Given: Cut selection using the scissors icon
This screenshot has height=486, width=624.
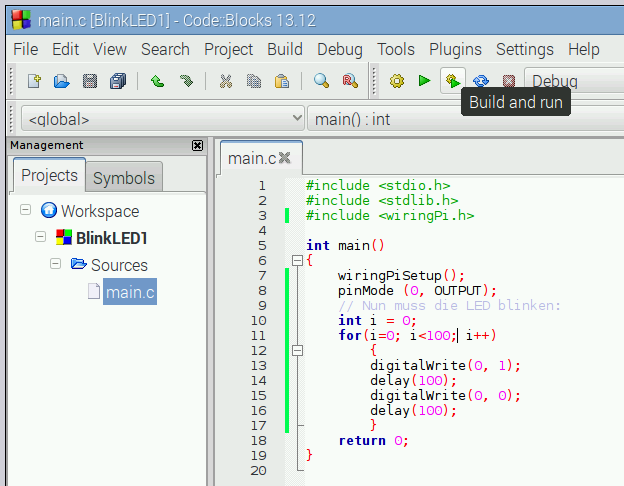Looking at the screenshot, I should click(226, 81).
